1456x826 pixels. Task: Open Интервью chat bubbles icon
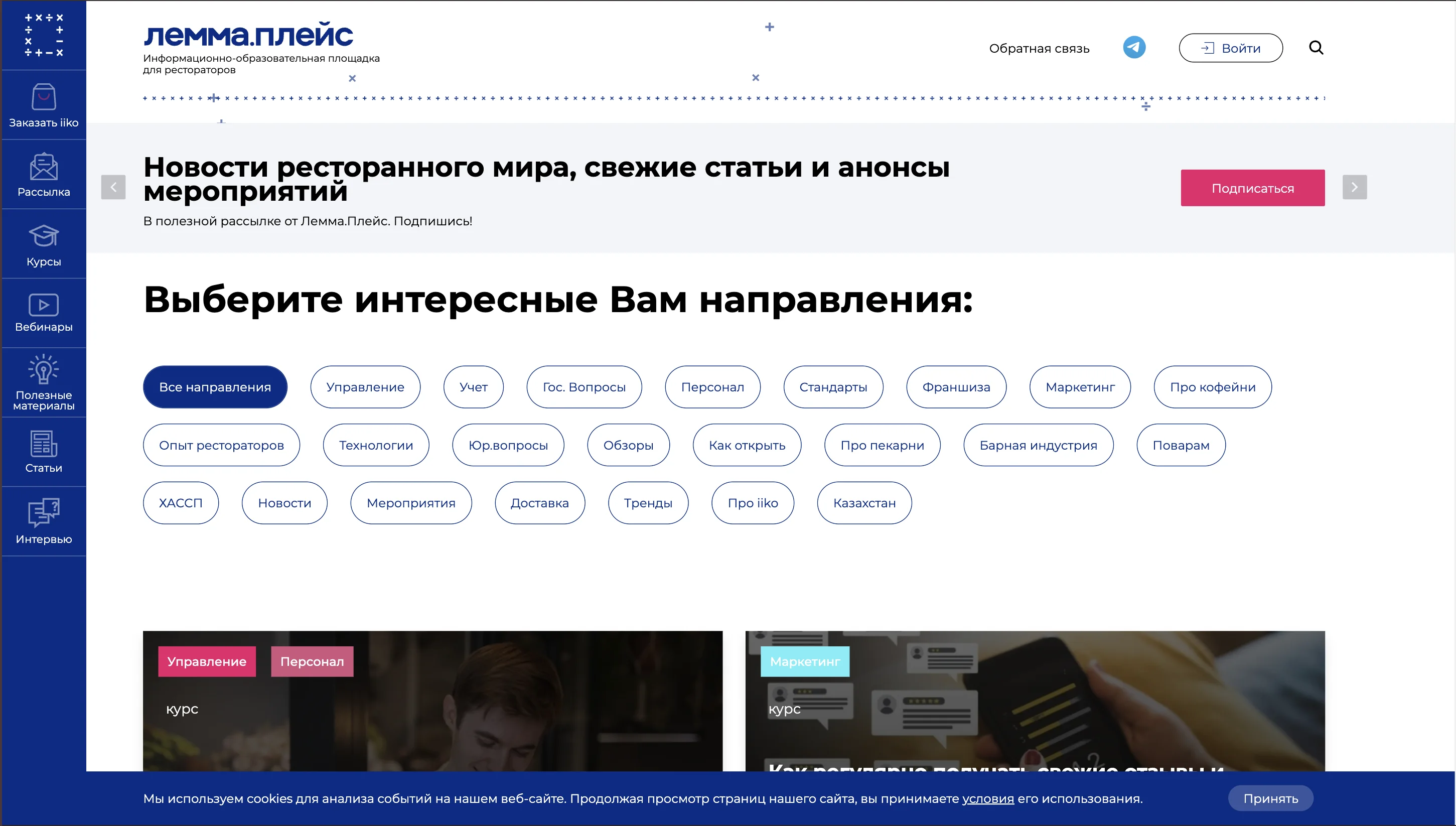pyautogui.click(x=44, y=513)
